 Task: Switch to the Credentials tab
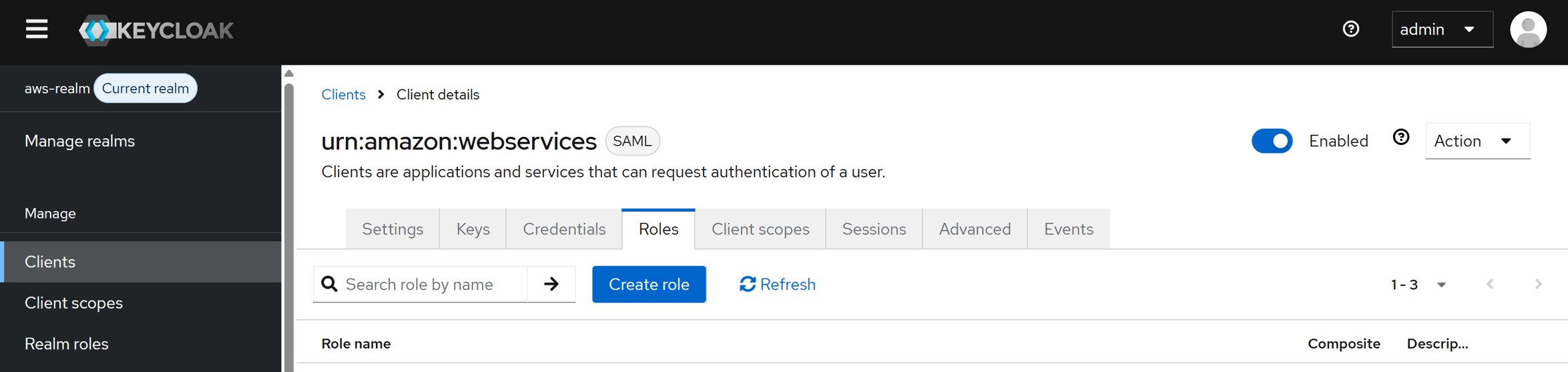pyautogui.click(x=564, y=229)
